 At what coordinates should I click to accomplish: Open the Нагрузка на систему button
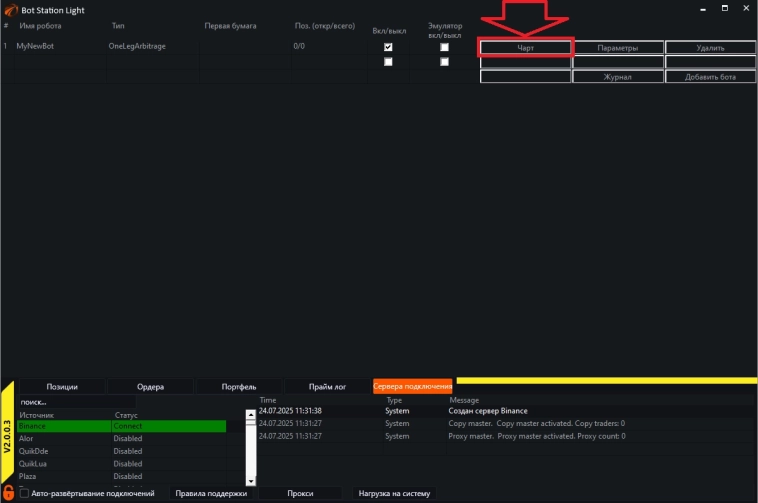pyautogui.click(x=394, y=493)
